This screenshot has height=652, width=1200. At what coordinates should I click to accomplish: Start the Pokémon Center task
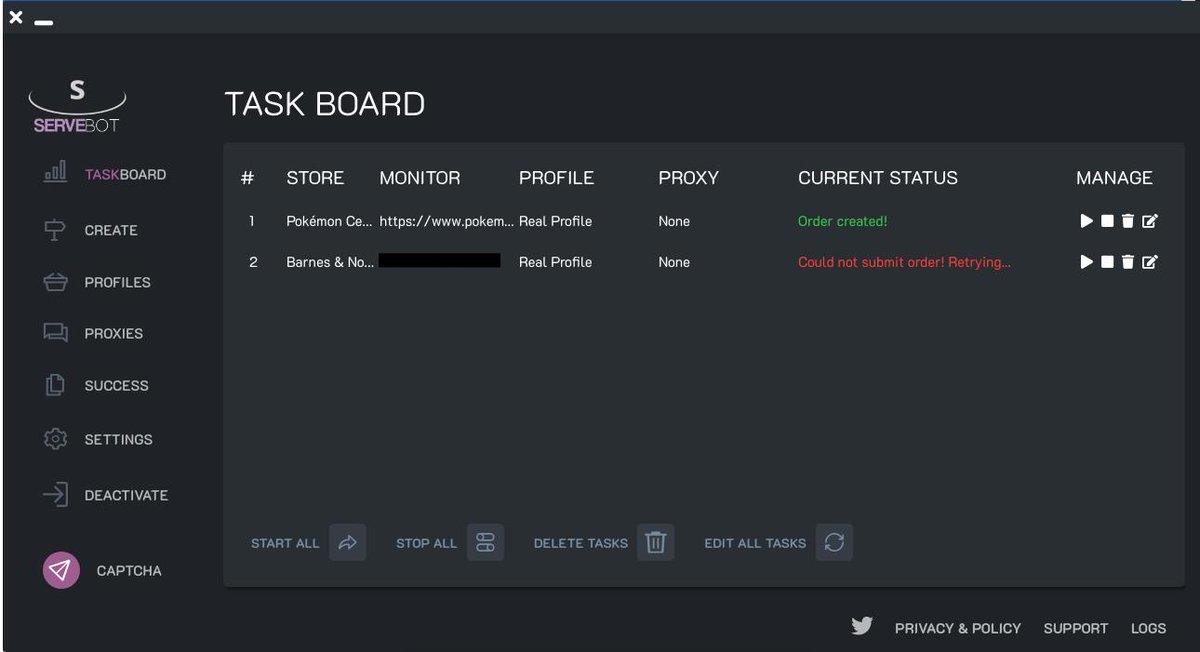[1087, 221]
